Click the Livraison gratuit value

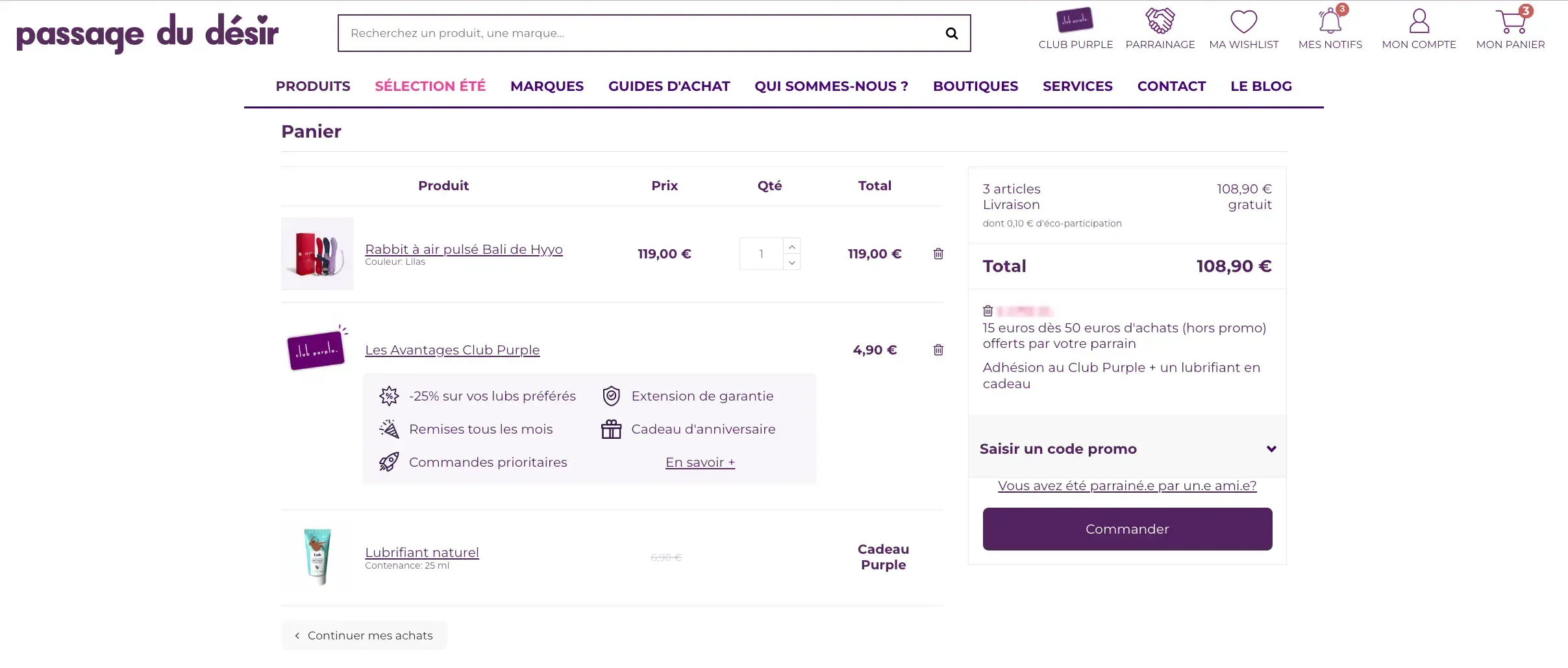1250,204
